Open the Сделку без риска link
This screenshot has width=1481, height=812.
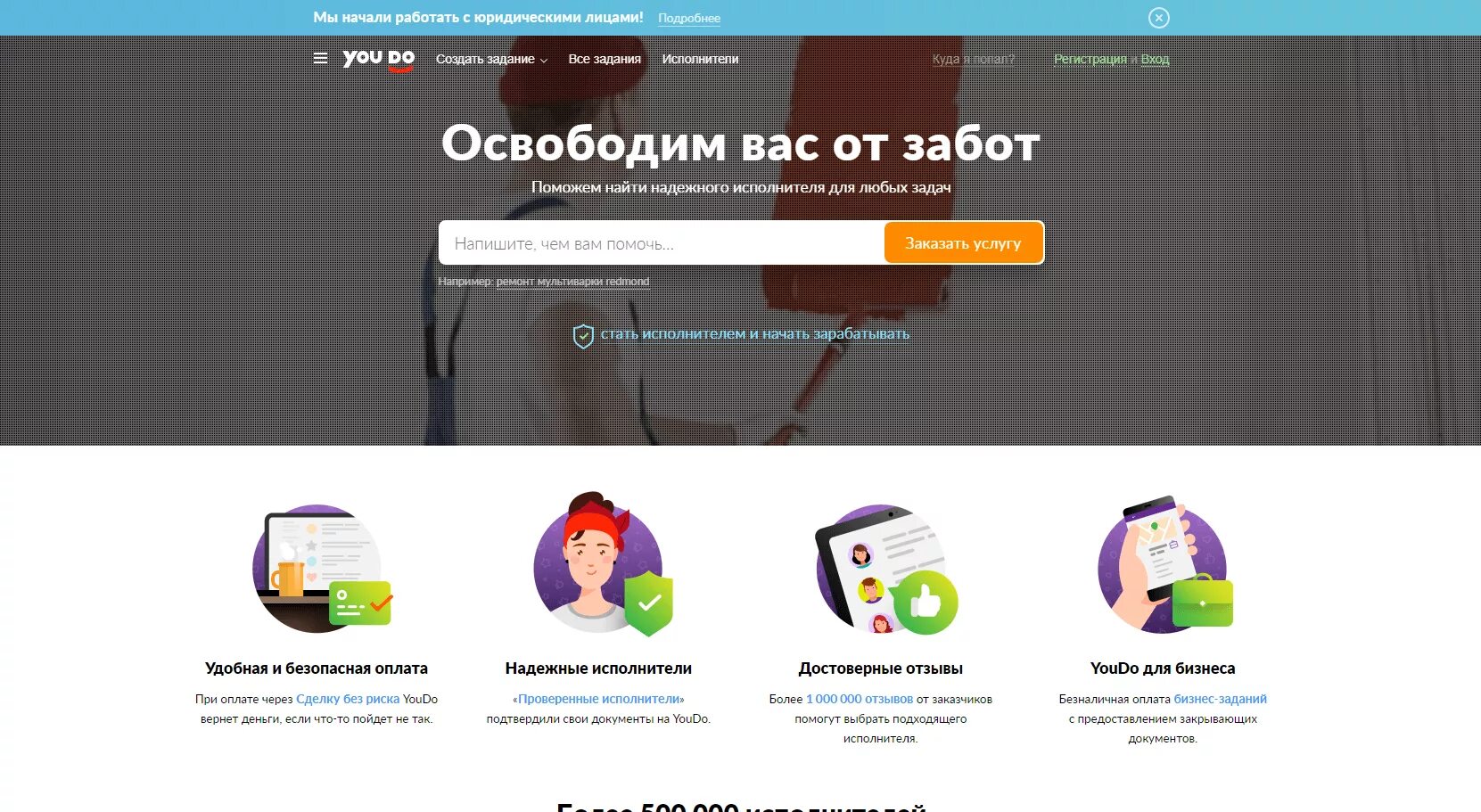coord(348,699)
